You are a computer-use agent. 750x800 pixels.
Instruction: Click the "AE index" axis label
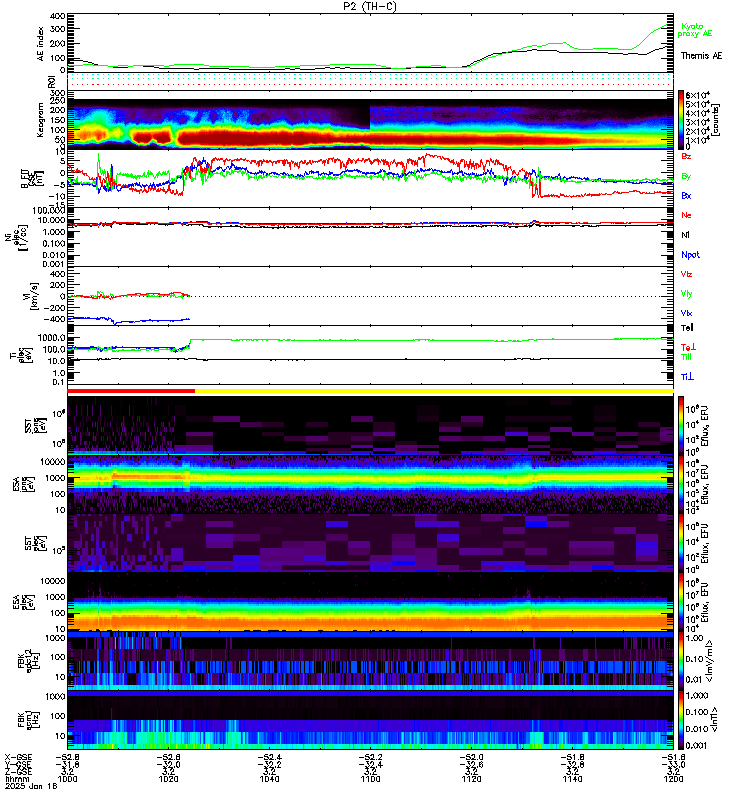pos(41,44)
